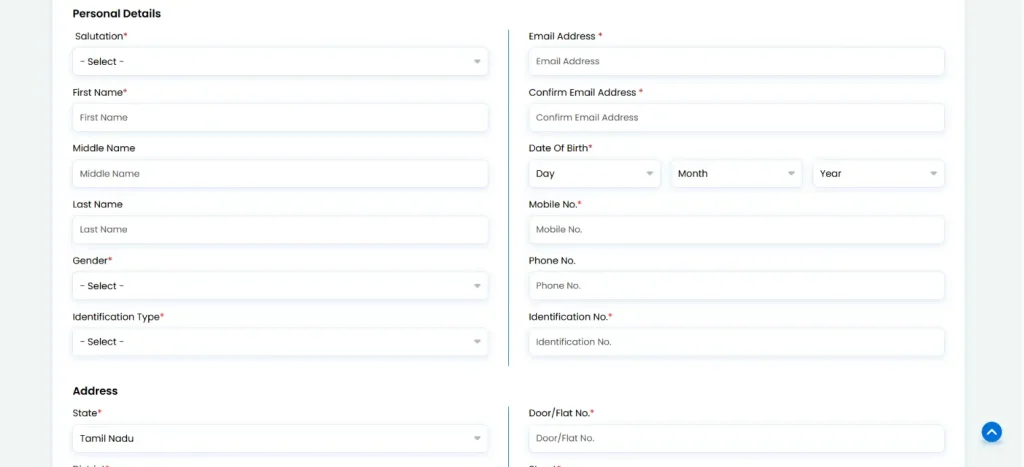Click the Last Name label
The image size is (1024, 467).
[x=97, y=204]
